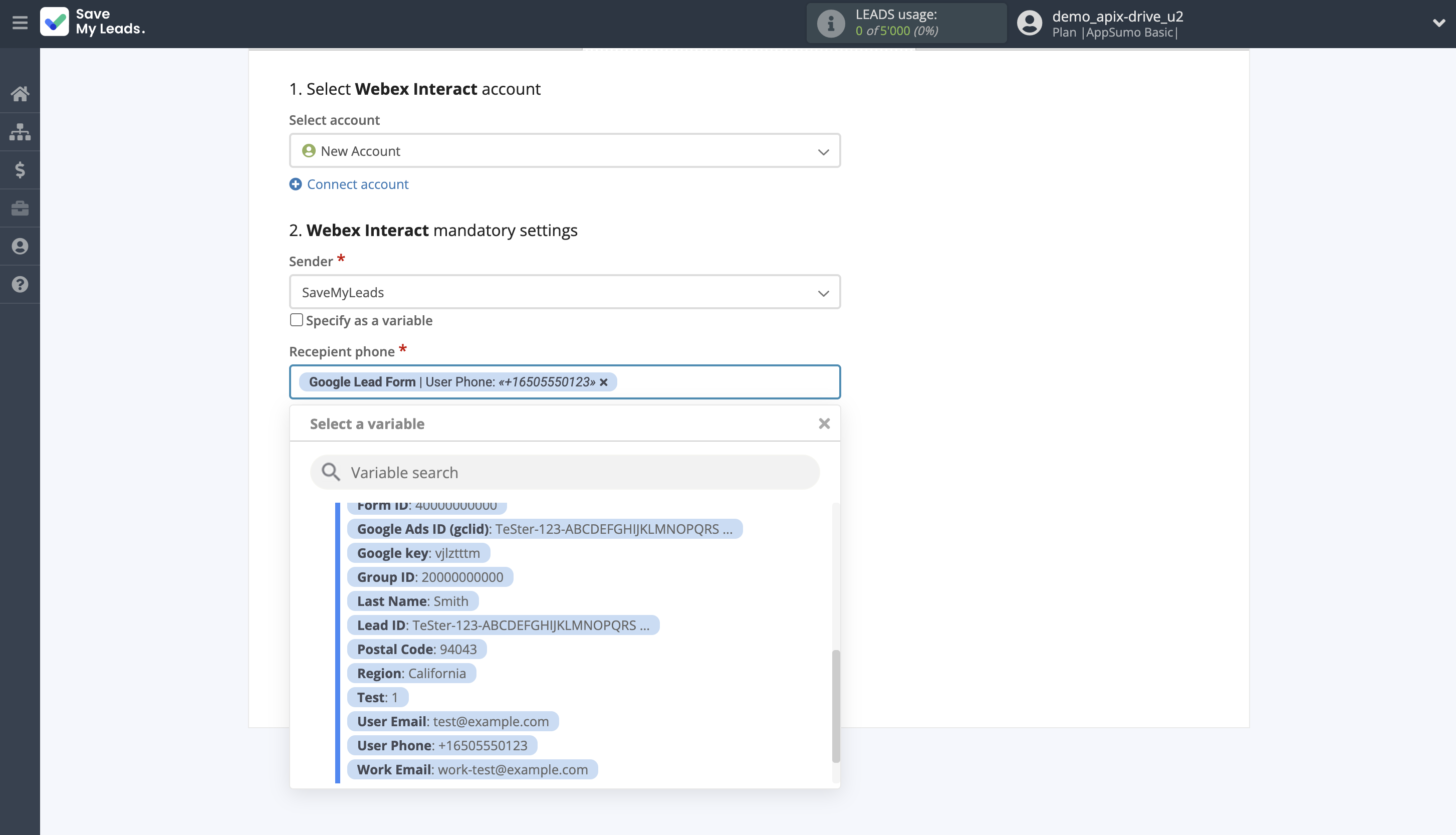Click the demo_apix-drive_u2 username
The image size is (1456, 835).
pos(1117,16)
